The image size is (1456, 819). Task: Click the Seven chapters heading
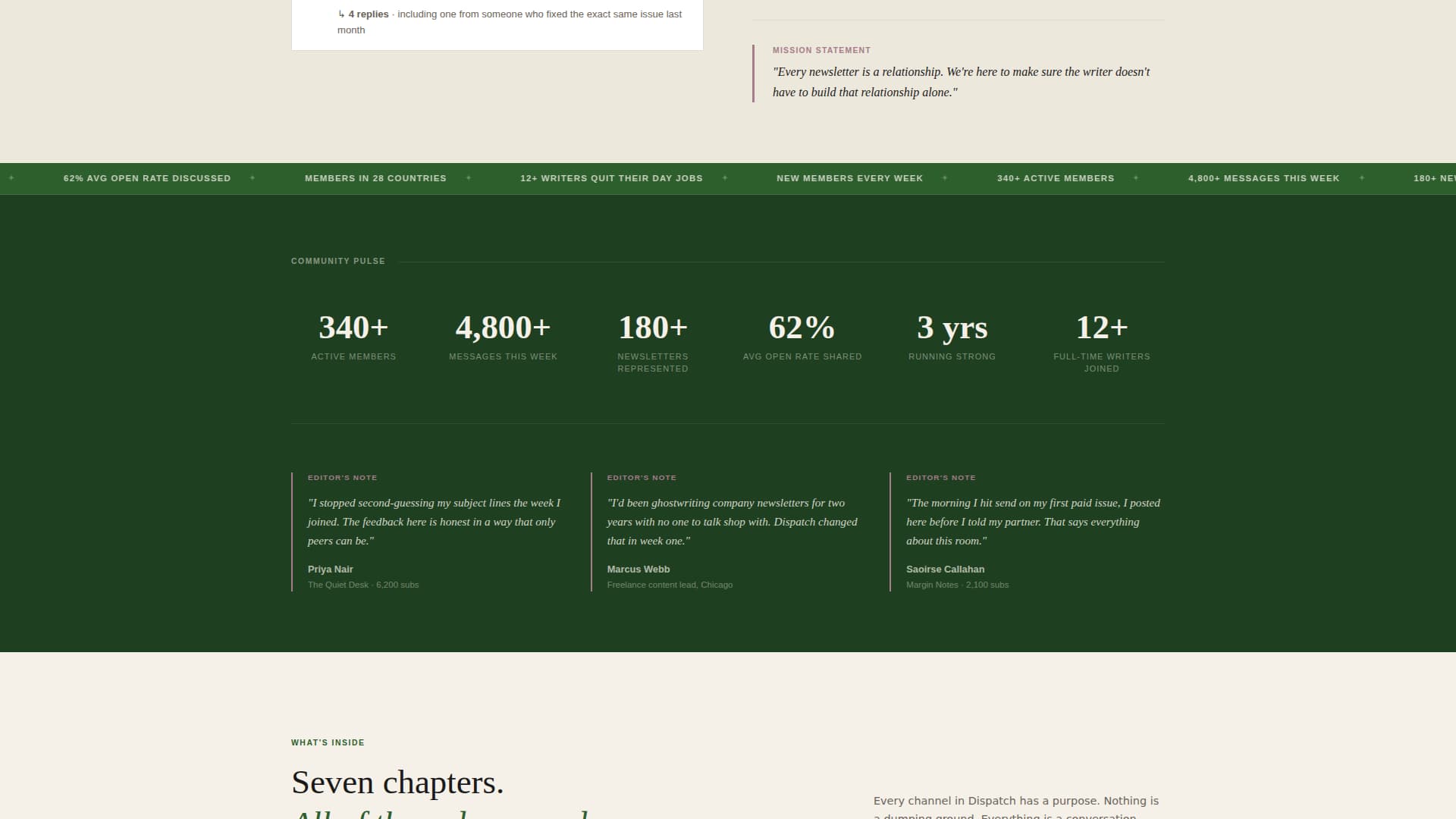pos(397,782)
